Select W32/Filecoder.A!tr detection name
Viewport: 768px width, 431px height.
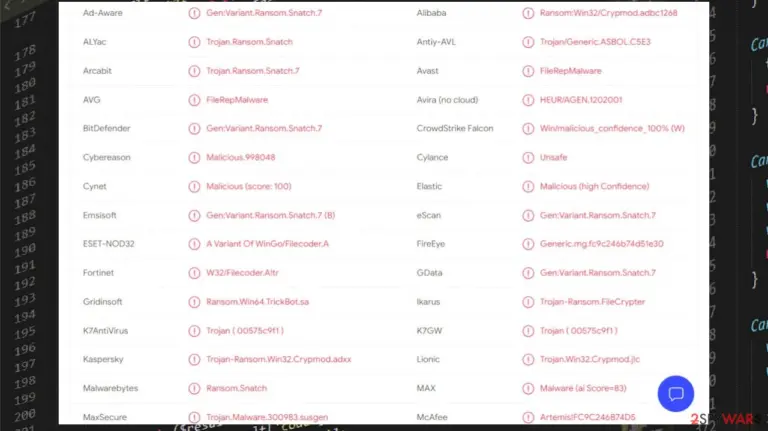[x=242, y=272]
